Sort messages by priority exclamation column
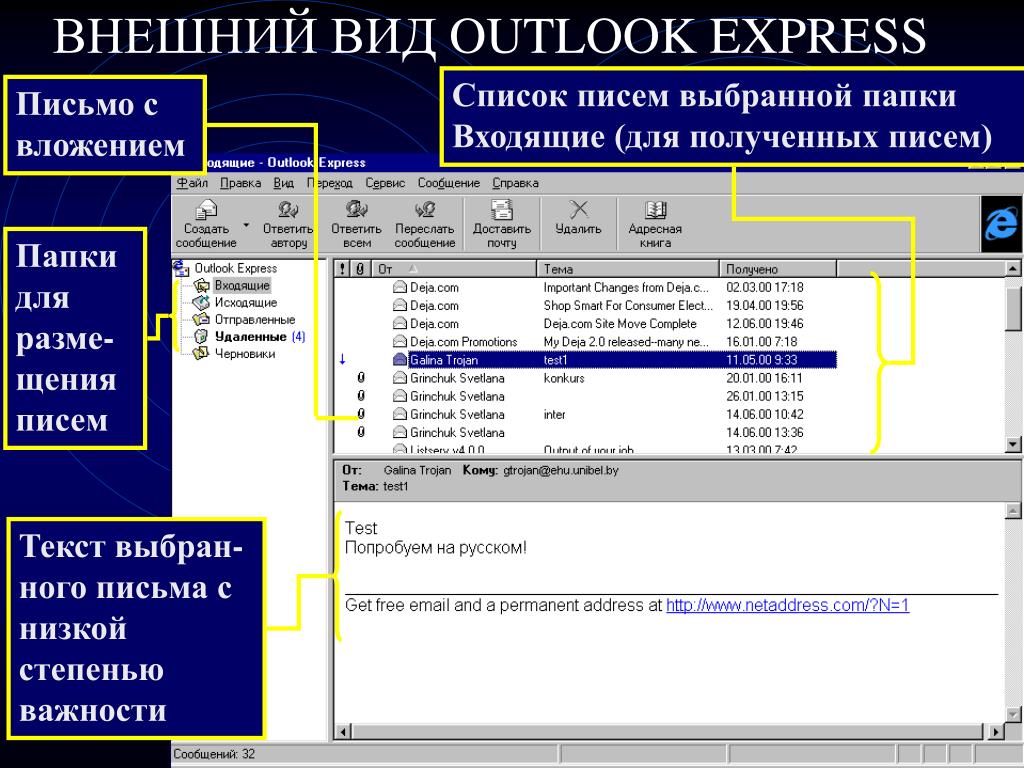 (x=344, y=268)
